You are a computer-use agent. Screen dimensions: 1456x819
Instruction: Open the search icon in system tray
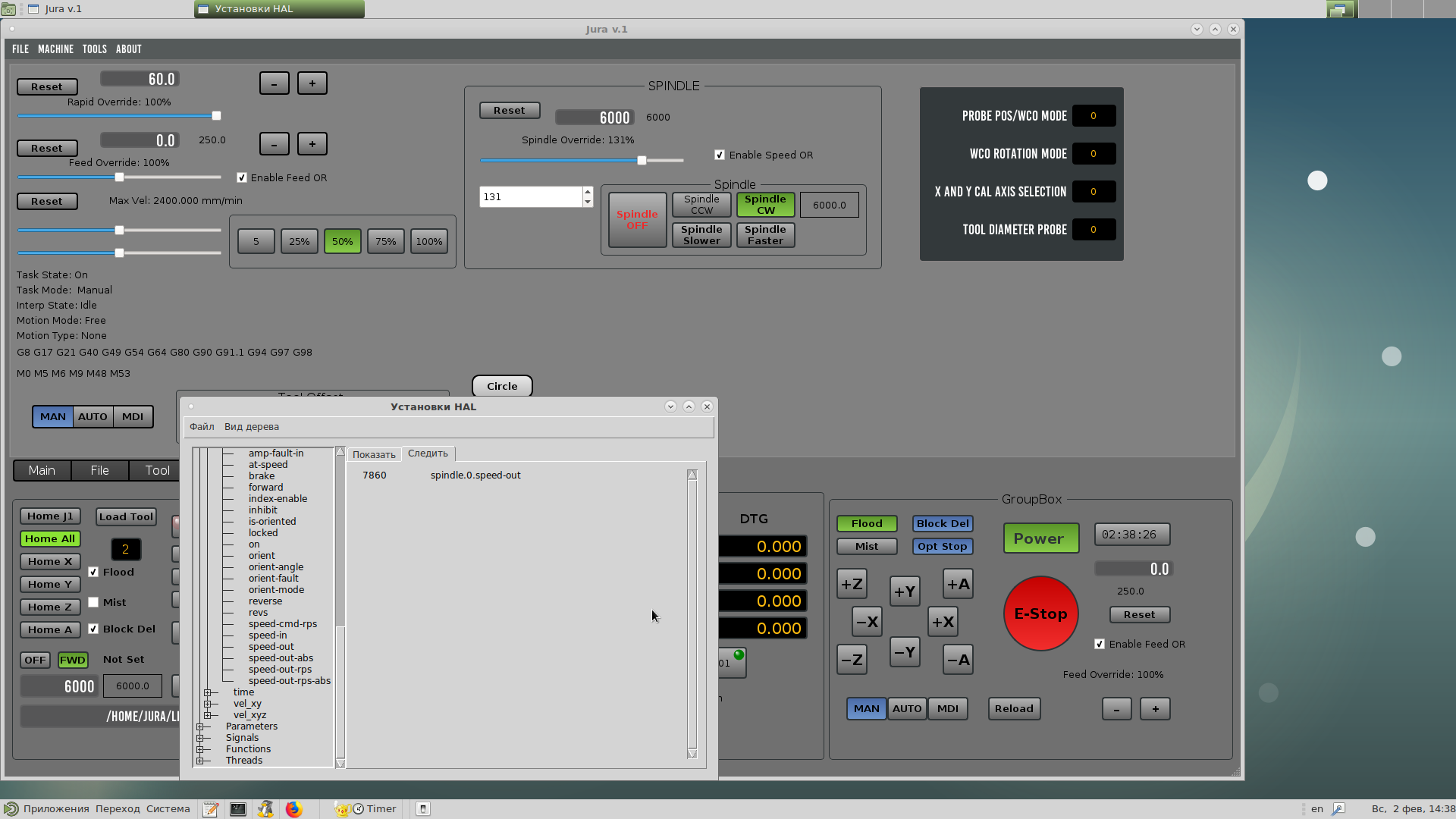click(x=1338, y=809)
